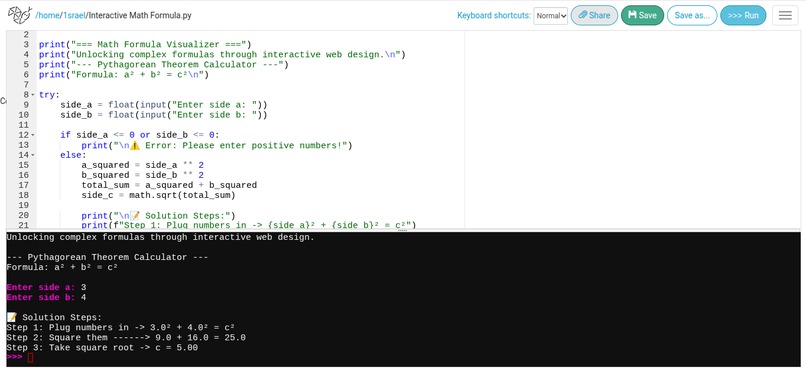
Task: Save the file with Save button
Action: [642, 15]
